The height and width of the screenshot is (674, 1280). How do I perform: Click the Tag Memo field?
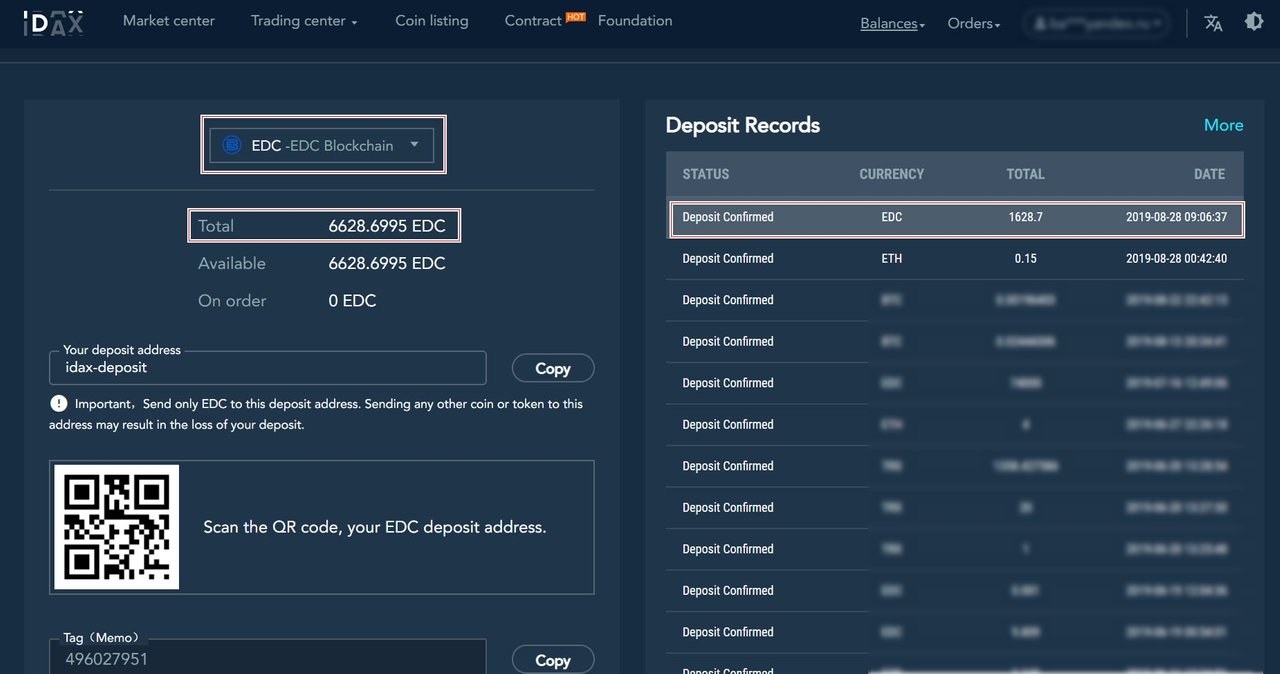(x=268, y=657)
